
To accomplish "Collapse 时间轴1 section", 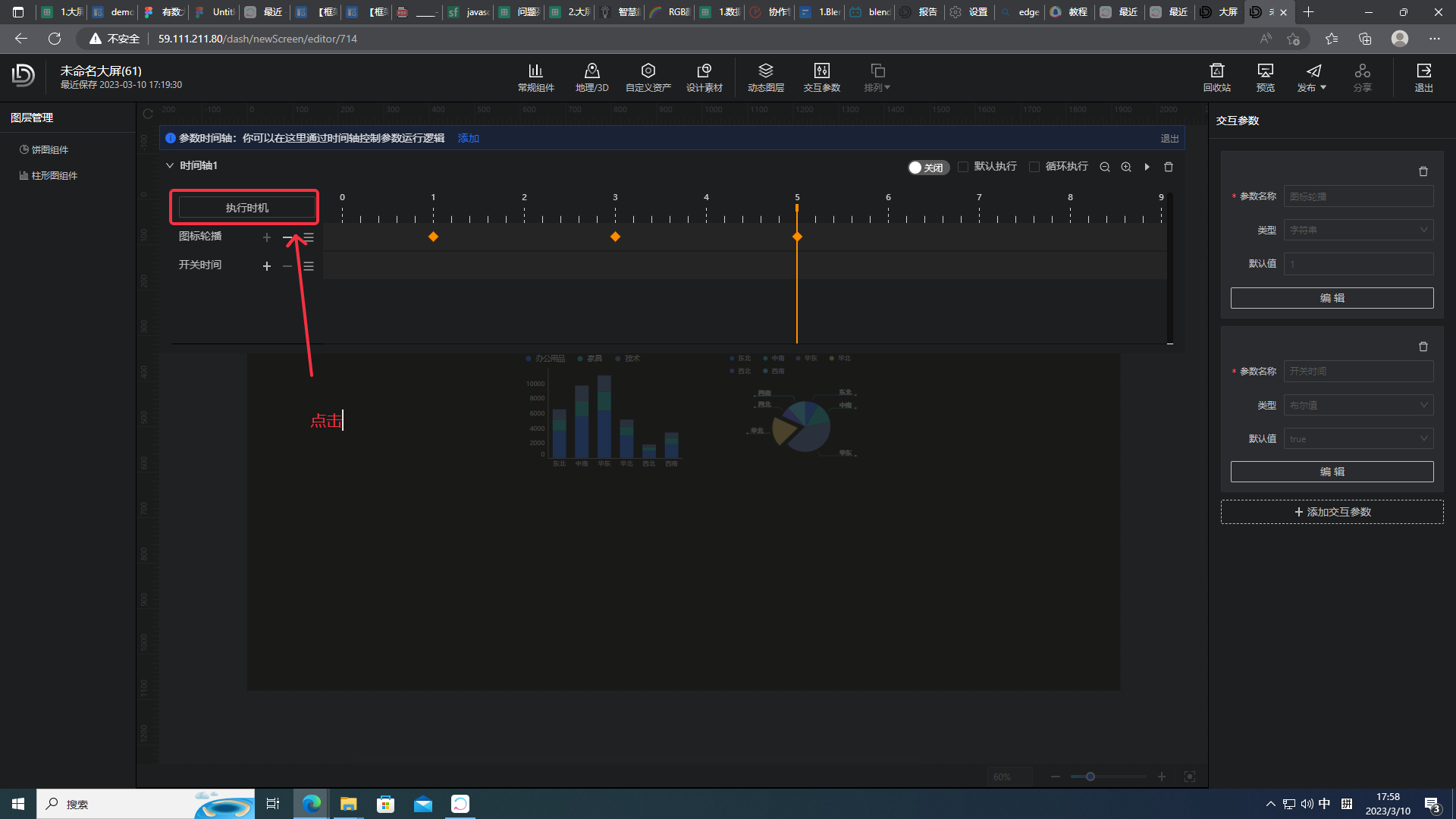I will tap(170, 165).
